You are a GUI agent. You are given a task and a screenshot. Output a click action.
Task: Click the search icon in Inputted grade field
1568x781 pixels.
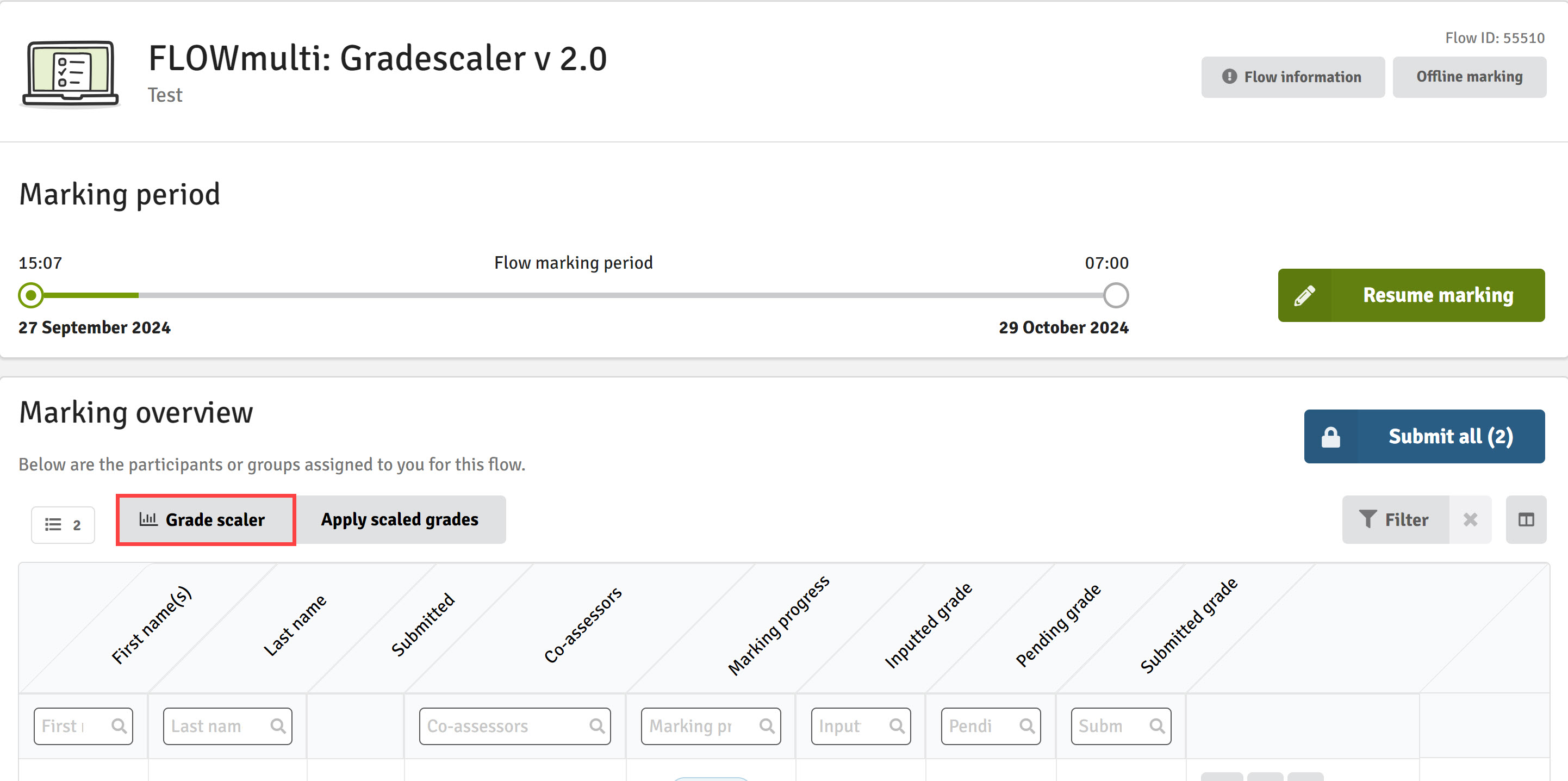[897, 726]
